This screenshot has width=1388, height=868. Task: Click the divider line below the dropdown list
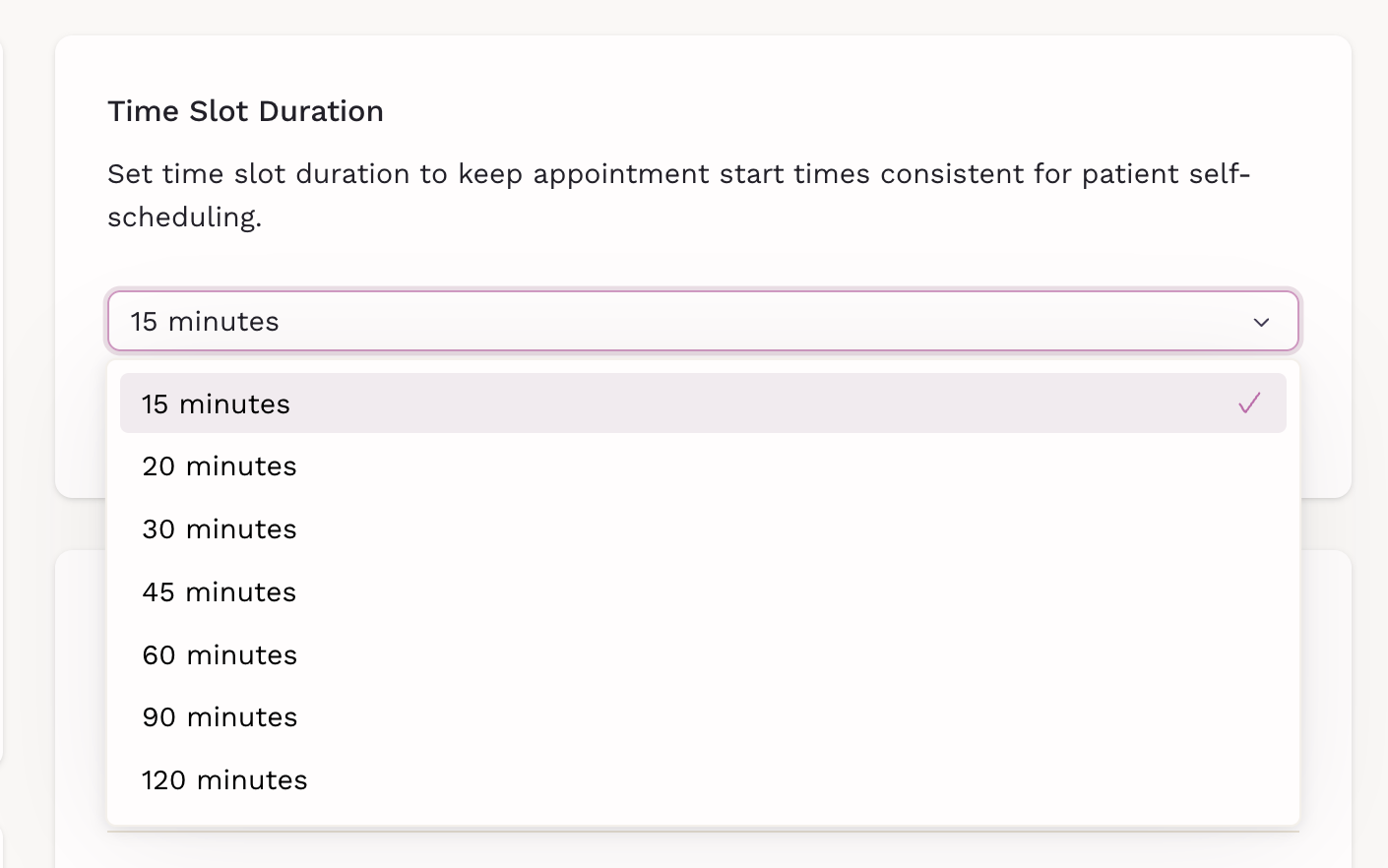pyautogui.click(x=703, y=832)
